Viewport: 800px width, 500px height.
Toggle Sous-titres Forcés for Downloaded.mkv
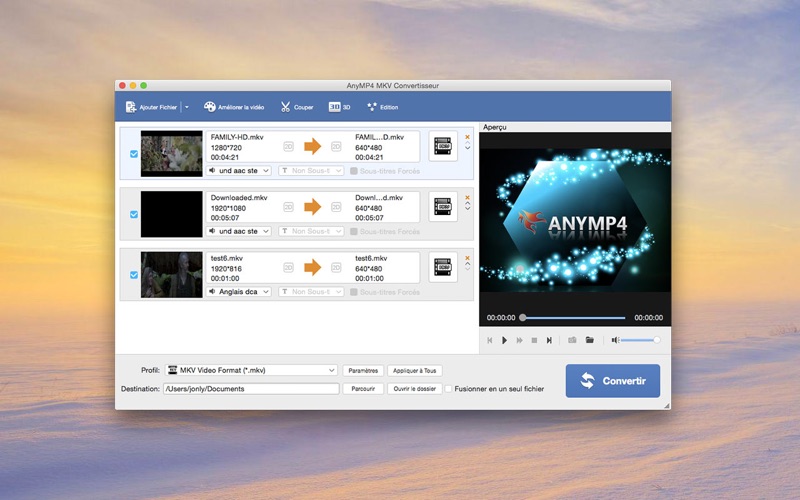[354, 232]
